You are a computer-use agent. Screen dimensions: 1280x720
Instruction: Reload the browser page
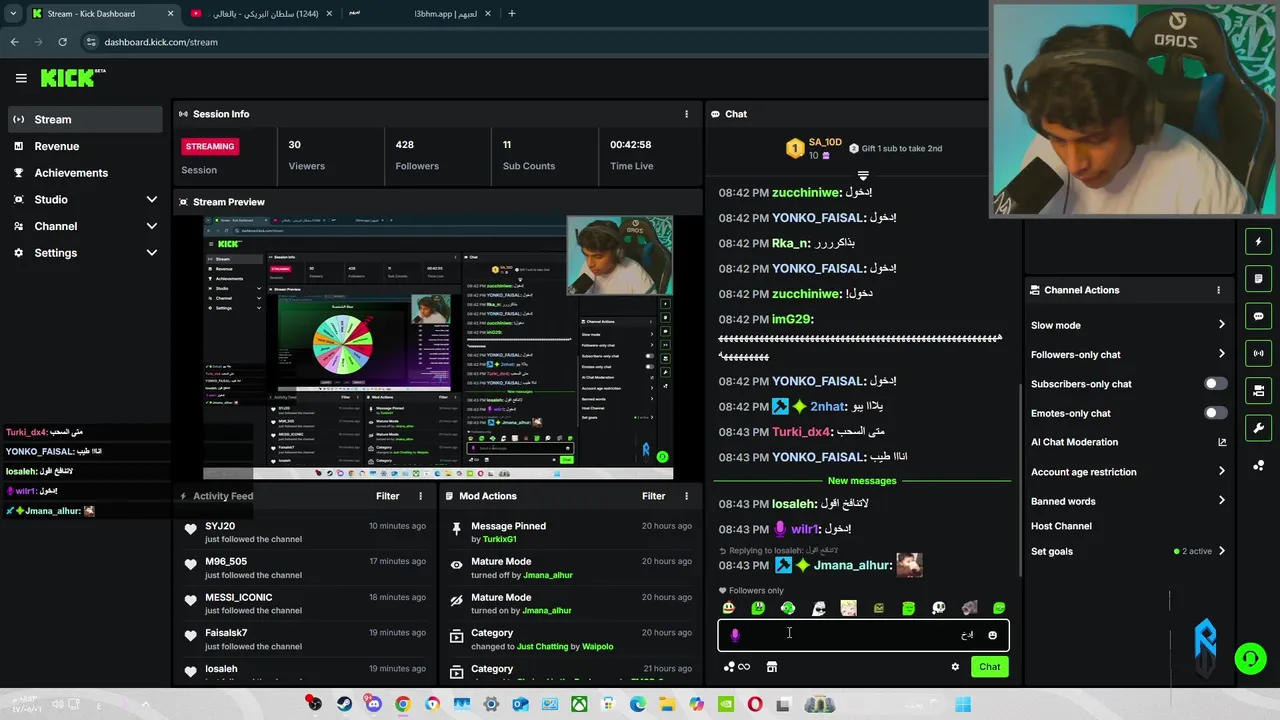pyautogui.click(x=62, y=42)
